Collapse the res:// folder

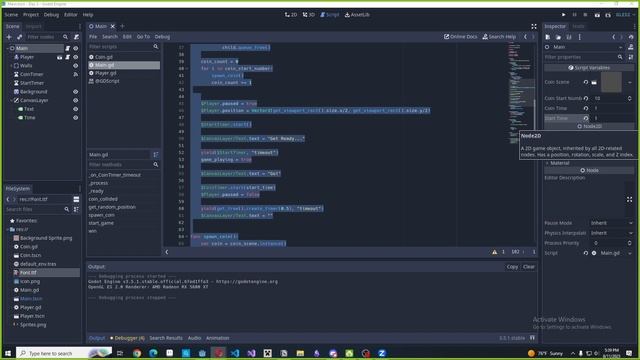(8, 229)
